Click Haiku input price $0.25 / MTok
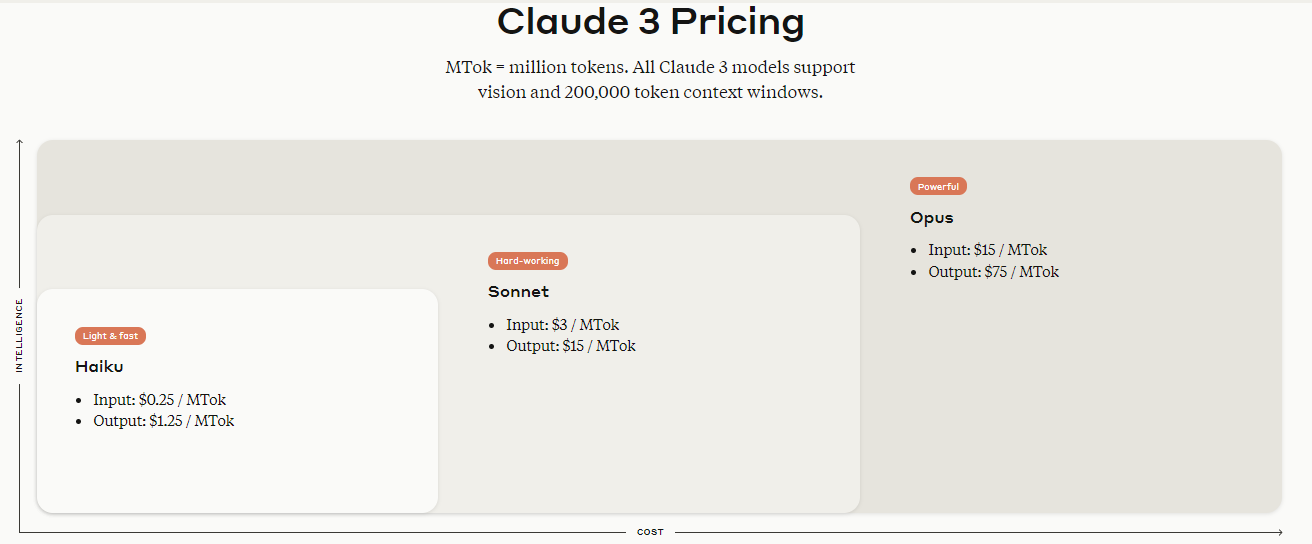Viewport: 1312px width, 544px height. coord(160,400)
